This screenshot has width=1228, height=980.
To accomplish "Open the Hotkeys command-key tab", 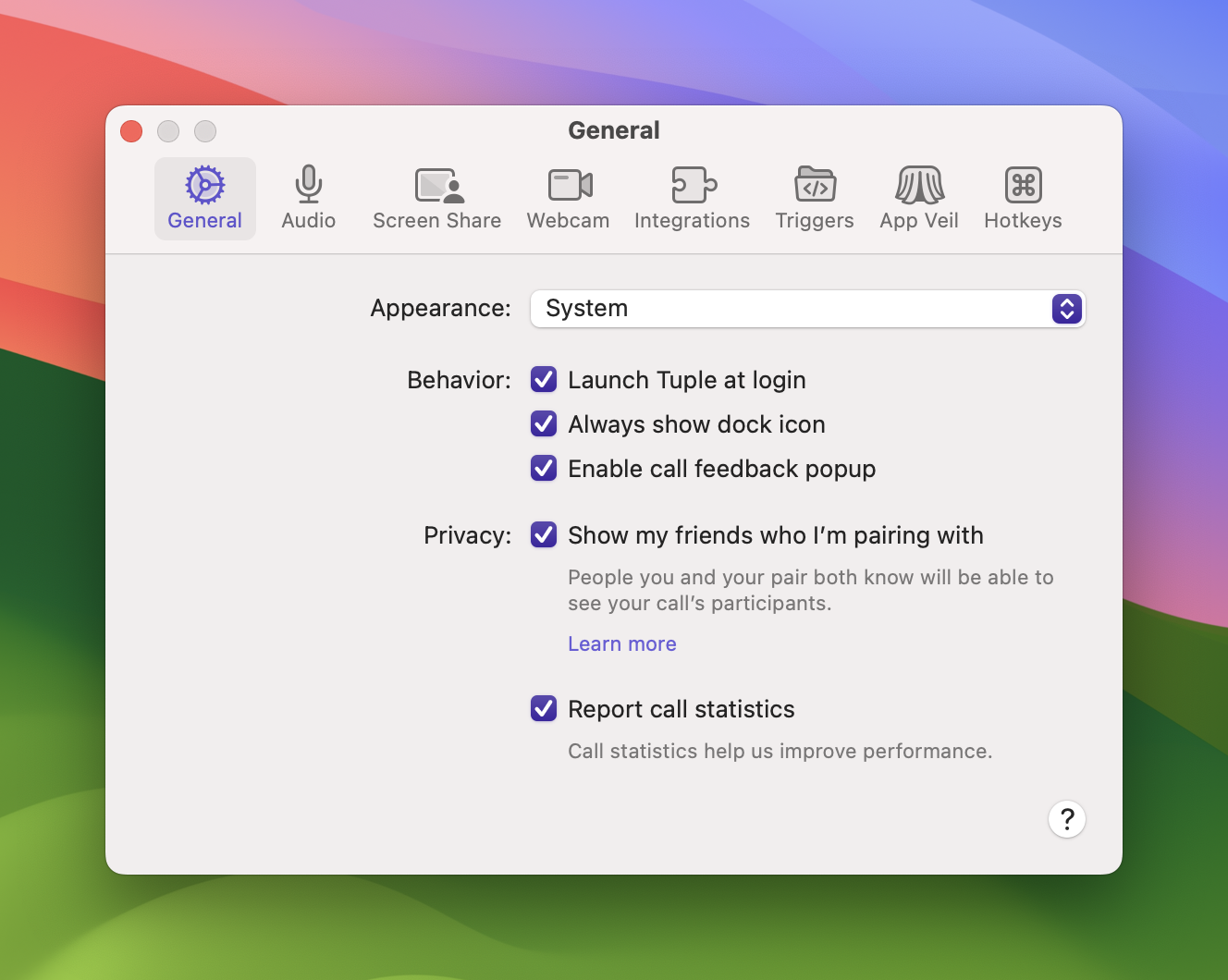I will (x=1024, y=199).
